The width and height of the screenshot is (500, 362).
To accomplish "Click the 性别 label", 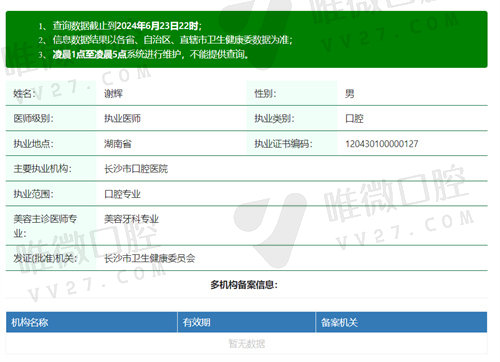I will coord(265,94).
